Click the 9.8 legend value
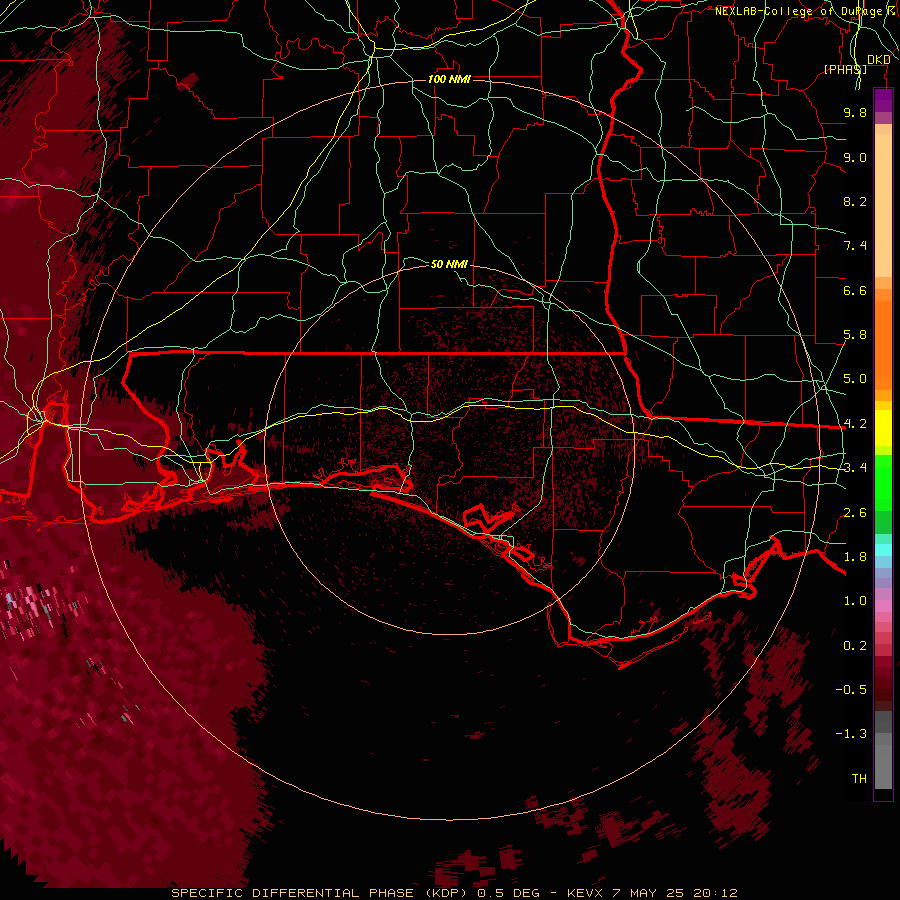Image resolution: width=900 pixels, height=900 pixels. tap(855, 112)
